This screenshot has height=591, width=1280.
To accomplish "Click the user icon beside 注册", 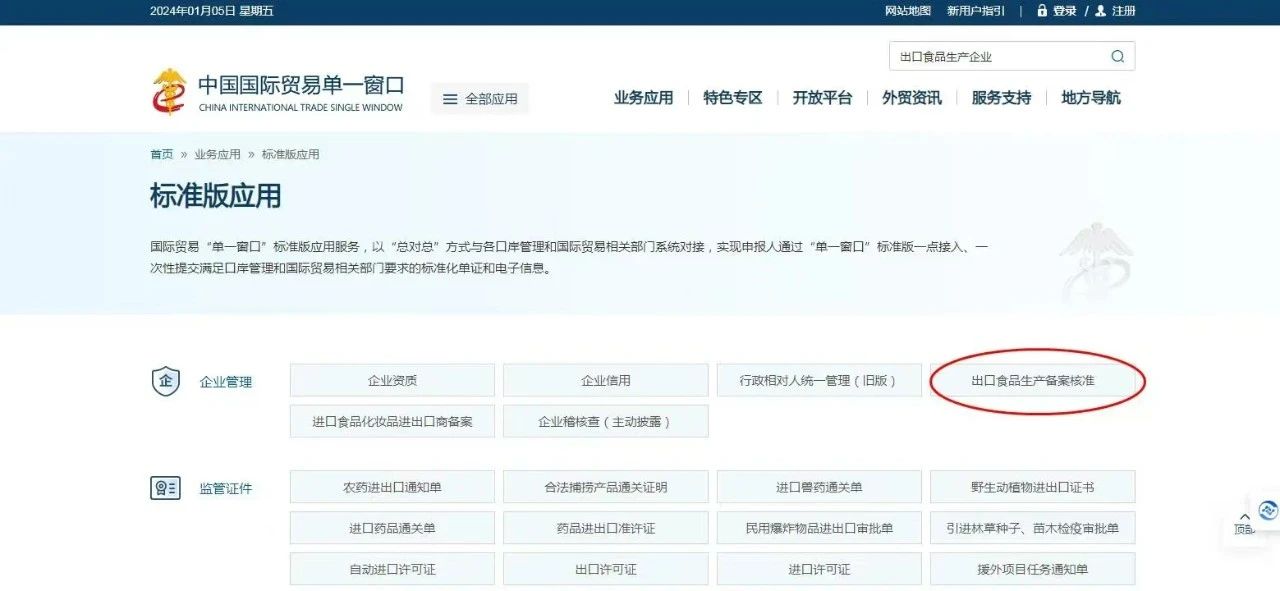I will tap(1100, 11).
